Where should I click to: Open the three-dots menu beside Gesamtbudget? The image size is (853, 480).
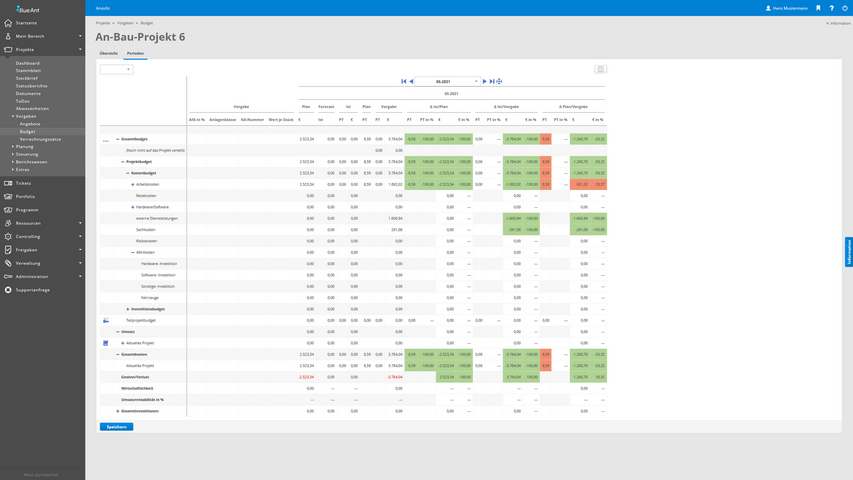click(106, 140)
